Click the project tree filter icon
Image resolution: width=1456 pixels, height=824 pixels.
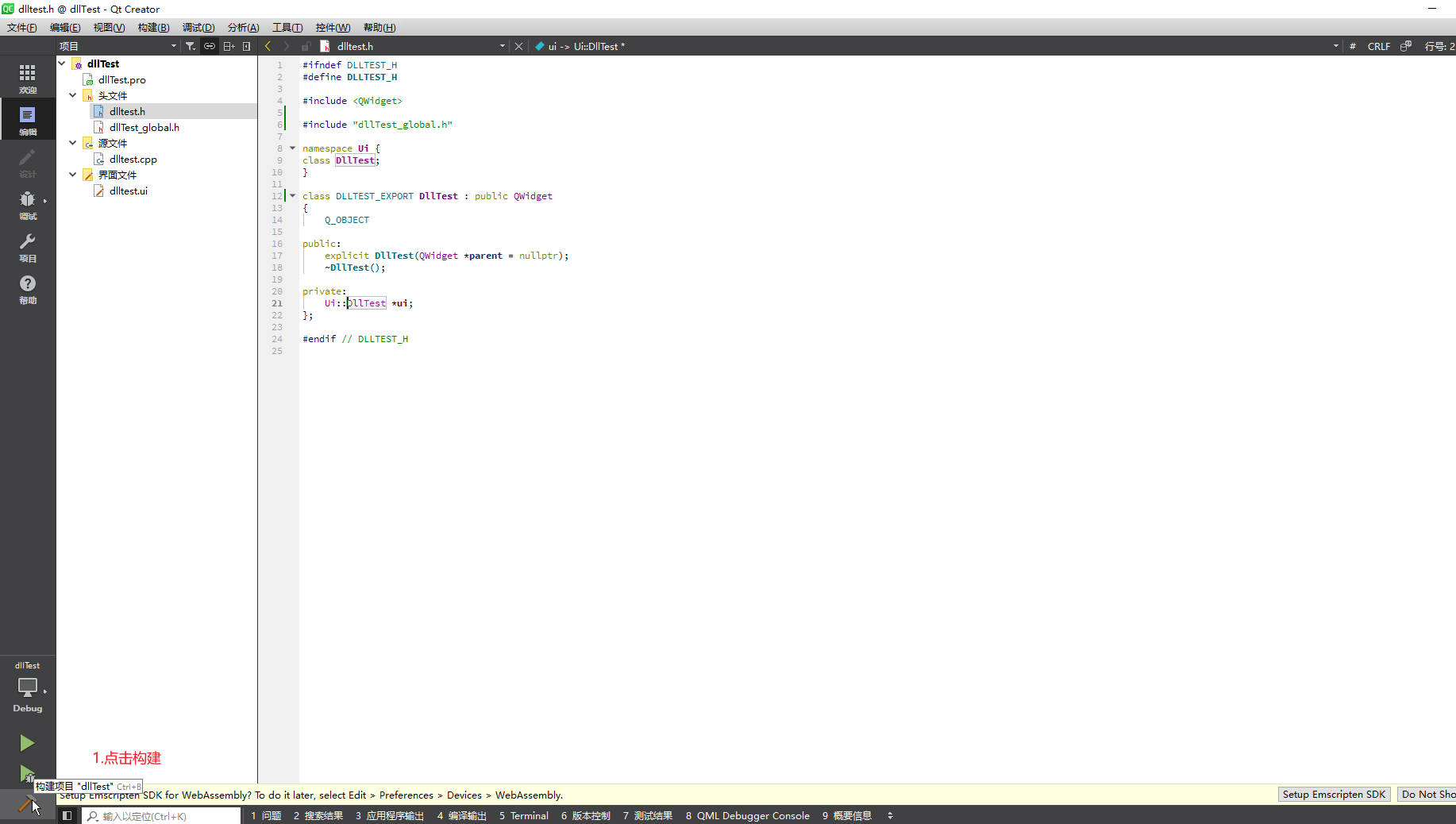[191, 46]
